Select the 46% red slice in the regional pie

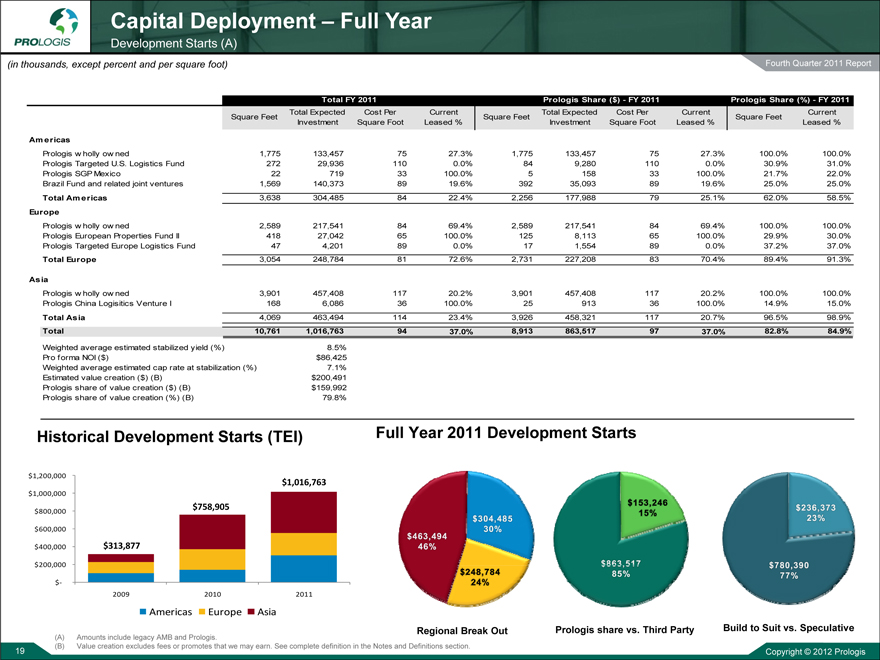tap(425, 540)
